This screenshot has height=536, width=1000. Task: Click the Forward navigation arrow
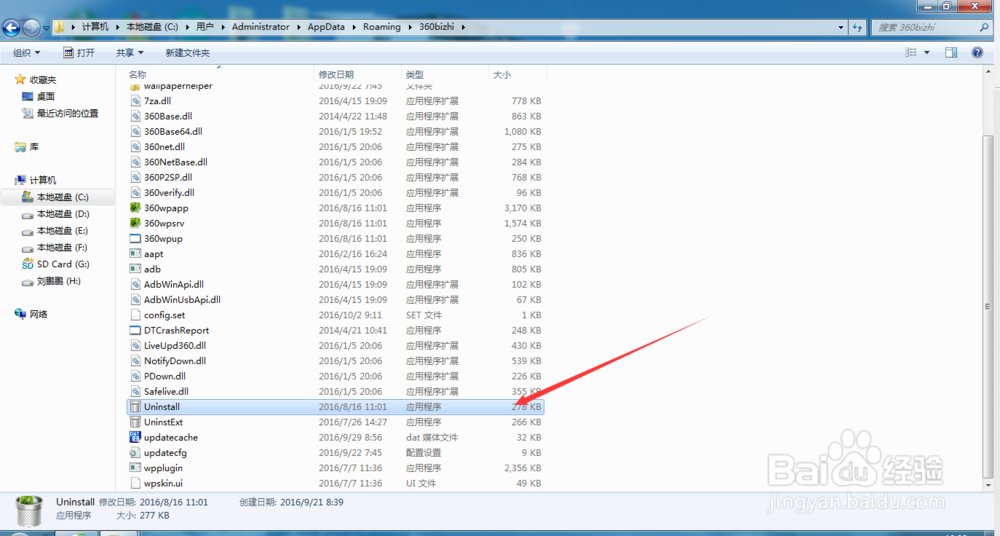(31, 27)
